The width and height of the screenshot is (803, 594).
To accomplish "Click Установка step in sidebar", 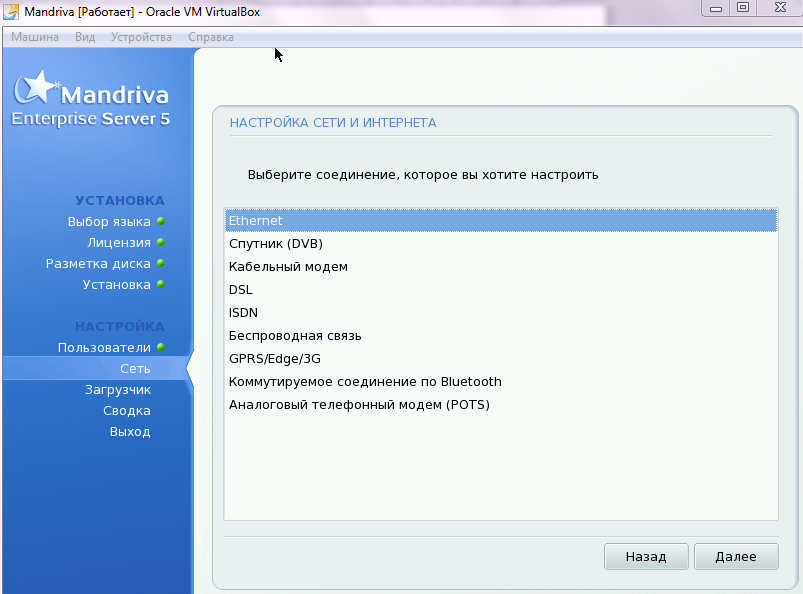I will click(x=117, y=284).
